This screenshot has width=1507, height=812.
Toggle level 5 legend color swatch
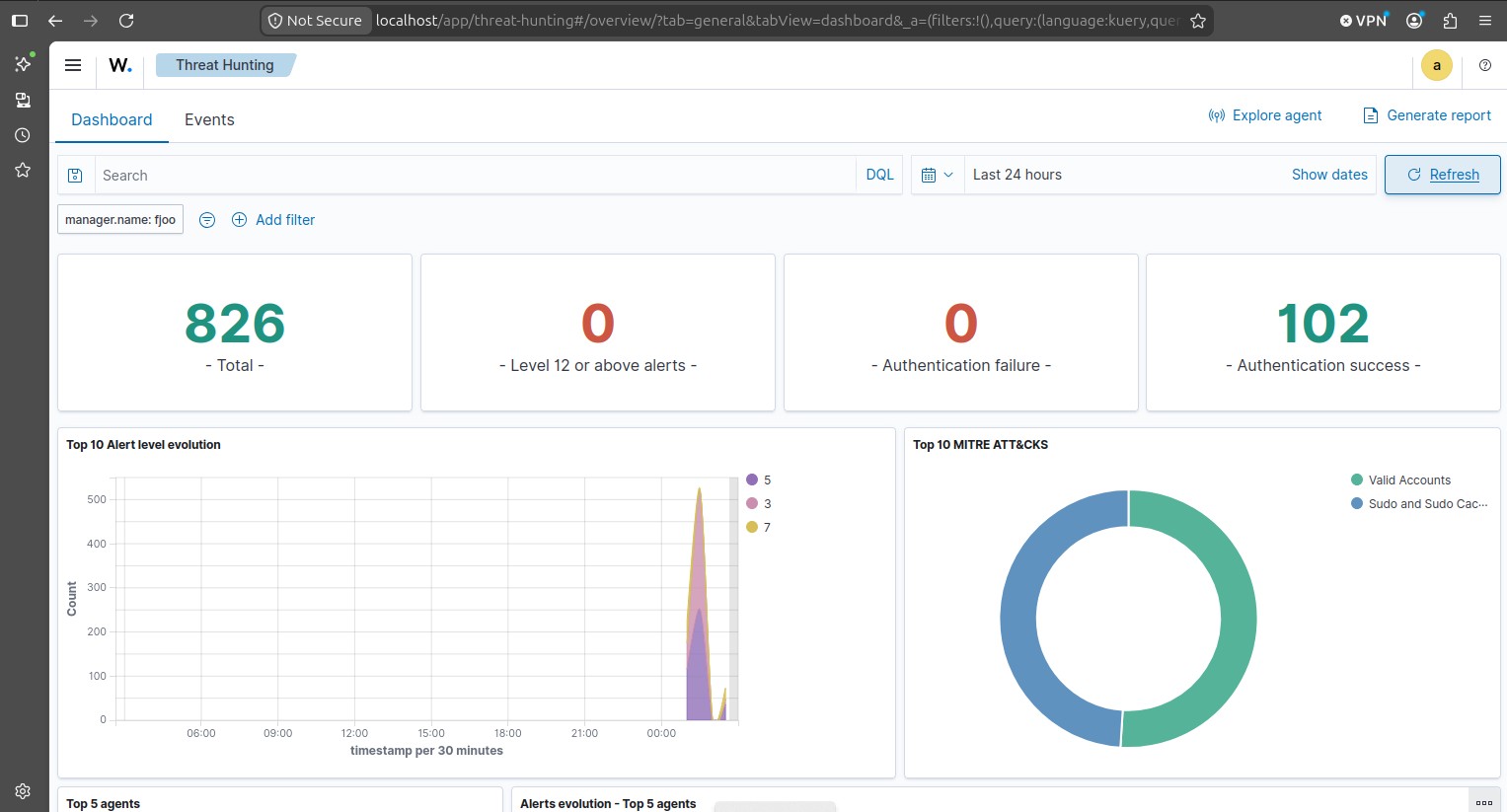752,480
